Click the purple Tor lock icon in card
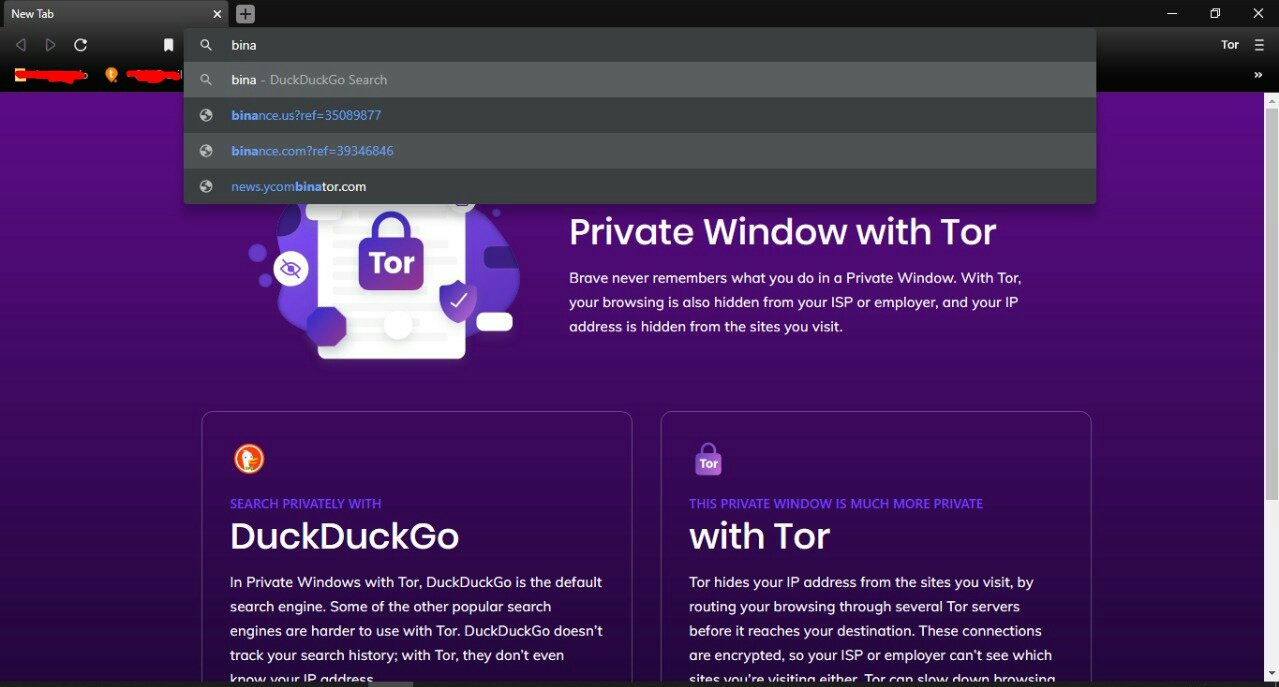This screenshot has height=687, width=1279. 708,459
